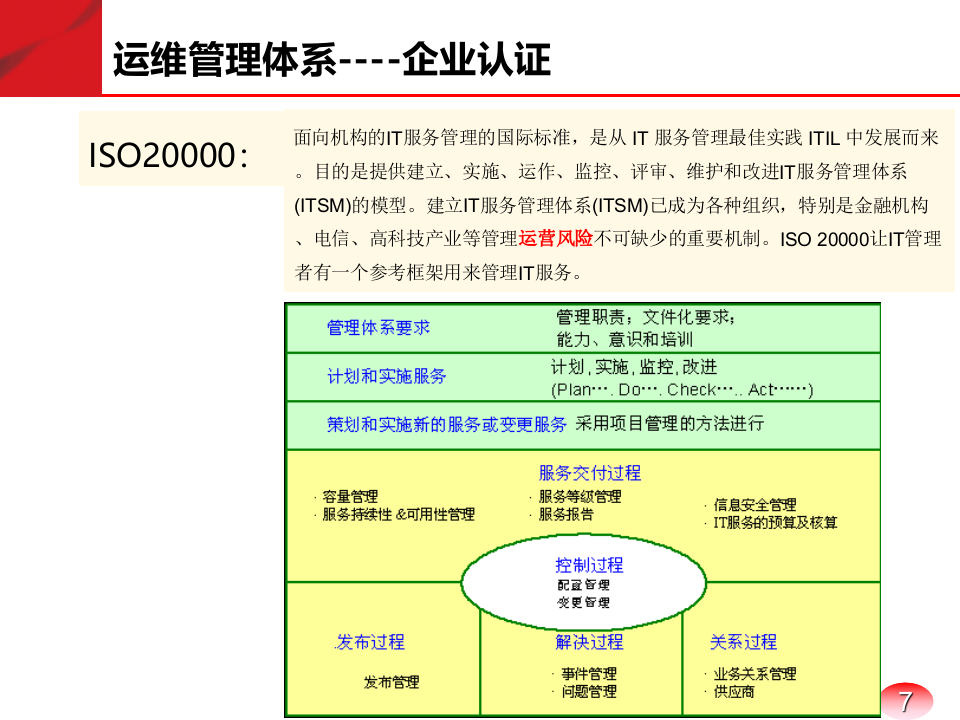Select the 变更管理 entry inside the oval
Image resolution: width=960 pixels, height=720 pixels.
583,603
